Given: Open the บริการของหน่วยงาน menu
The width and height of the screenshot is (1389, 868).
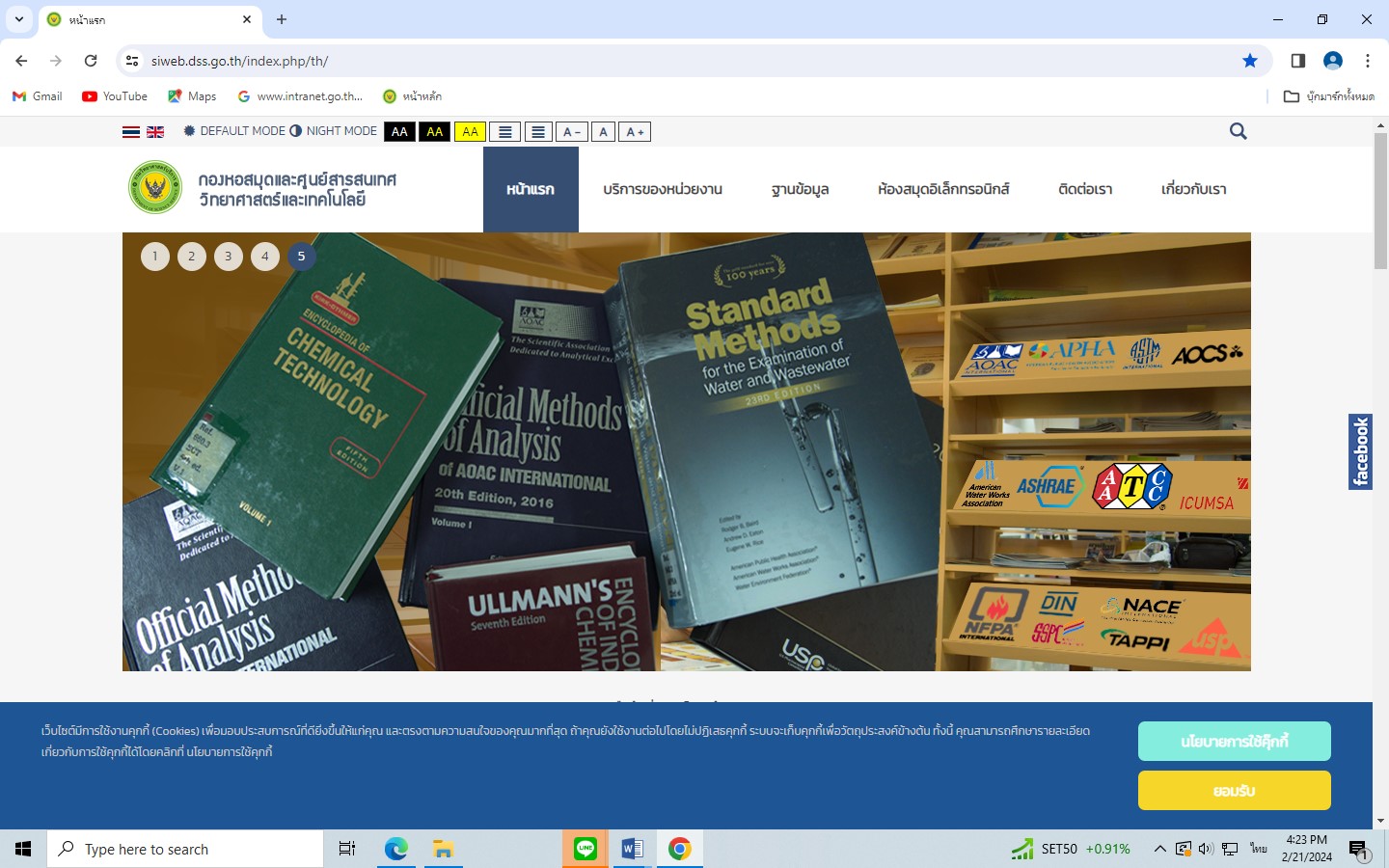Looking at the screenshot, I should (663, 190).
